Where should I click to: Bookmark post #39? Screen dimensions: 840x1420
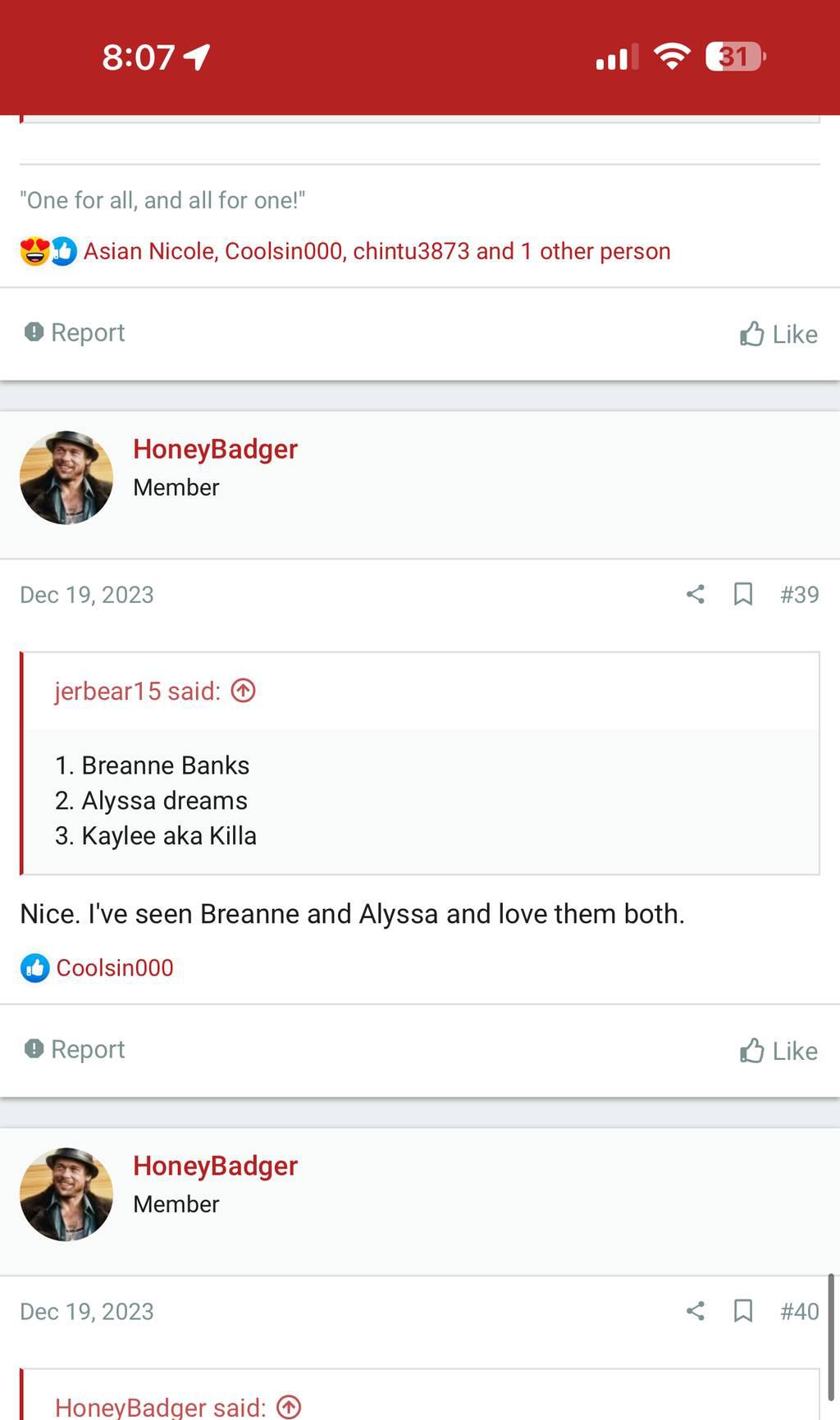click(743, 594)
